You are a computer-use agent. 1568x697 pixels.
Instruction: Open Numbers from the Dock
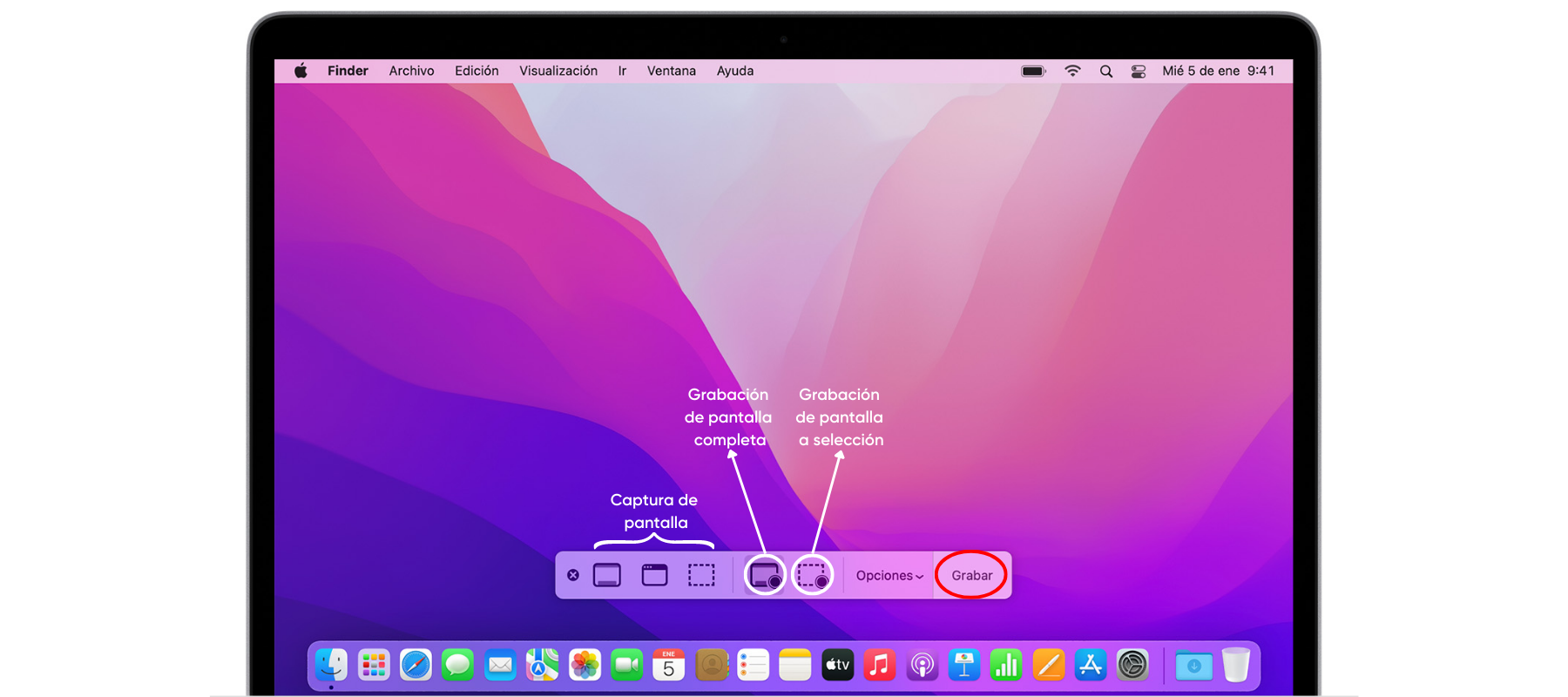coord(1006,667)
